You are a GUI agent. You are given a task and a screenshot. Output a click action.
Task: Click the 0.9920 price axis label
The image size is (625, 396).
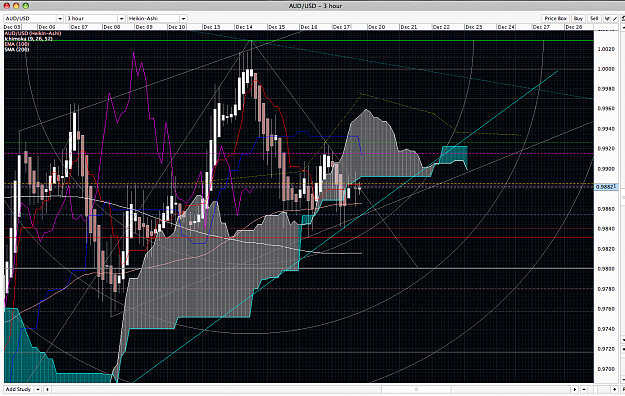click(x=606, y=149)
